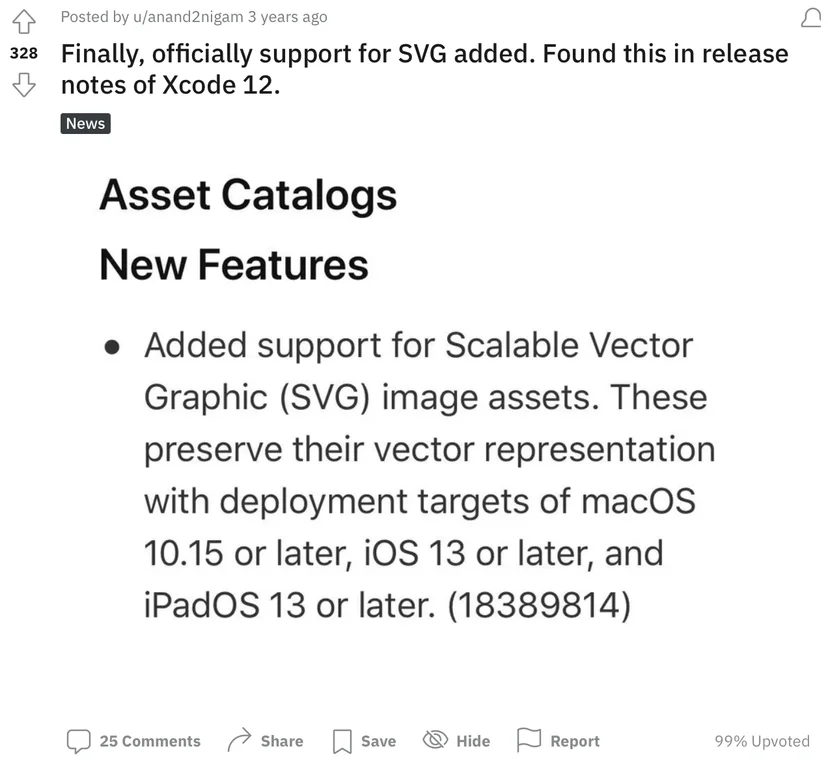Click the 3 years ago timestamp
828x764 pixels.
287,17
